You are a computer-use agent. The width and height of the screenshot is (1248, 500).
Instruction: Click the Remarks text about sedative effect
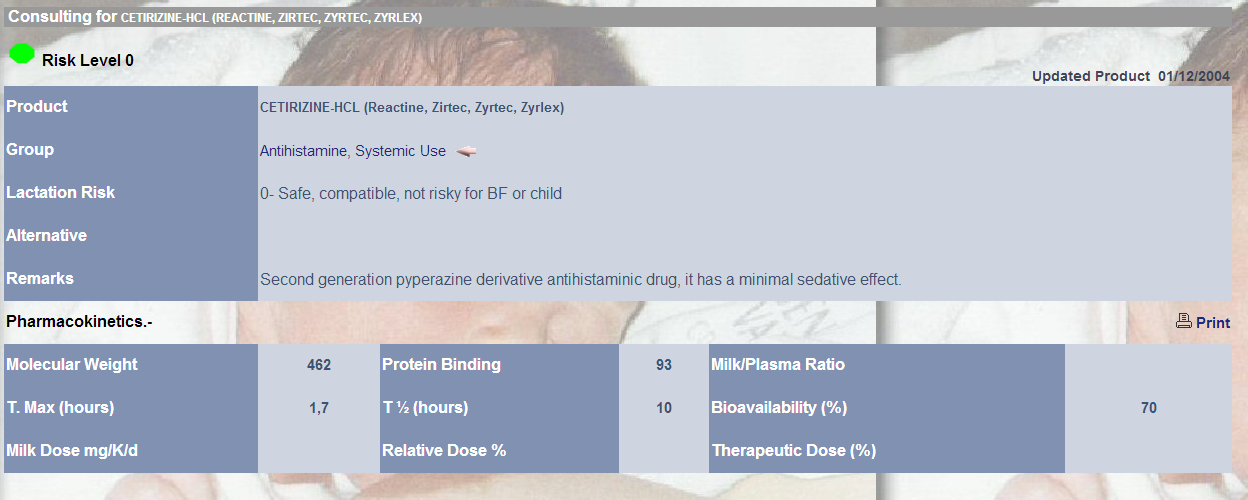click(581, 280)
